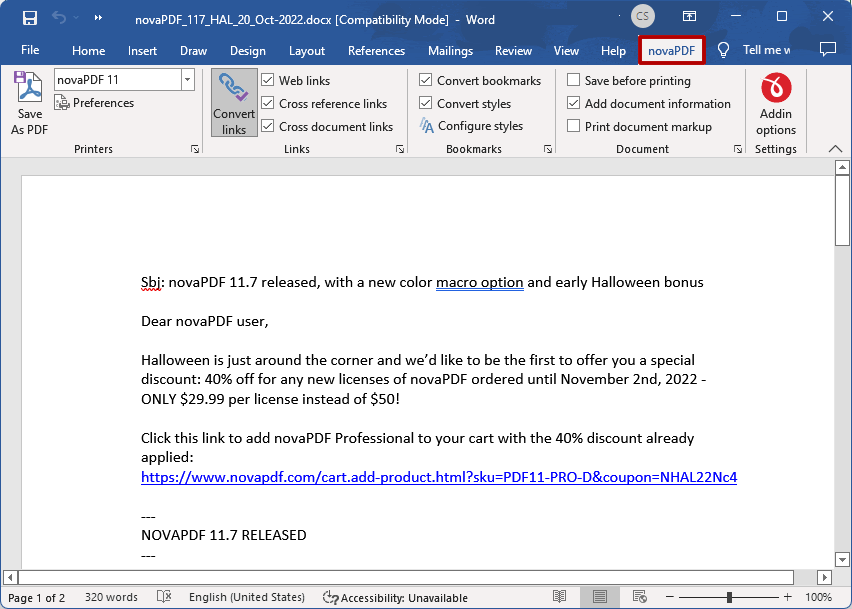
Task: Toggle the Convert links button
Action: point(234,103)
